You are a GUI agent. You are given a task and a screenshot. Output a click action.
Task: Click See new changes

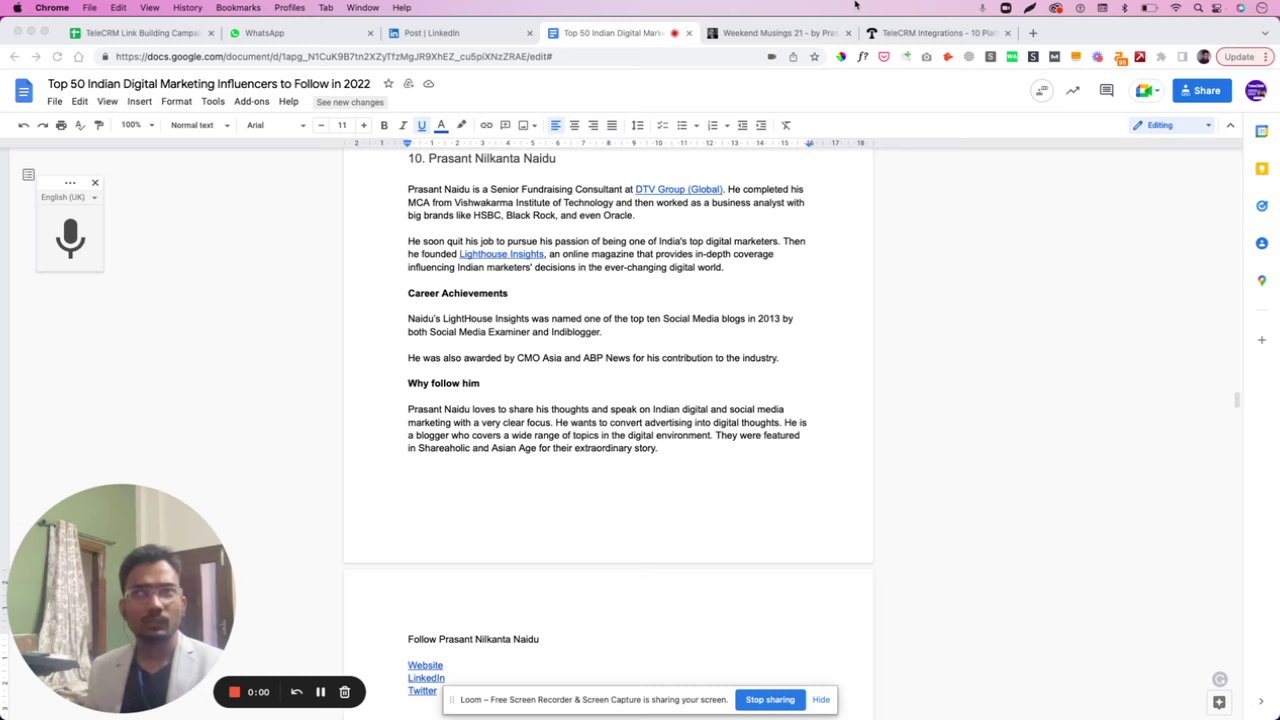click(x=350, y=102)
